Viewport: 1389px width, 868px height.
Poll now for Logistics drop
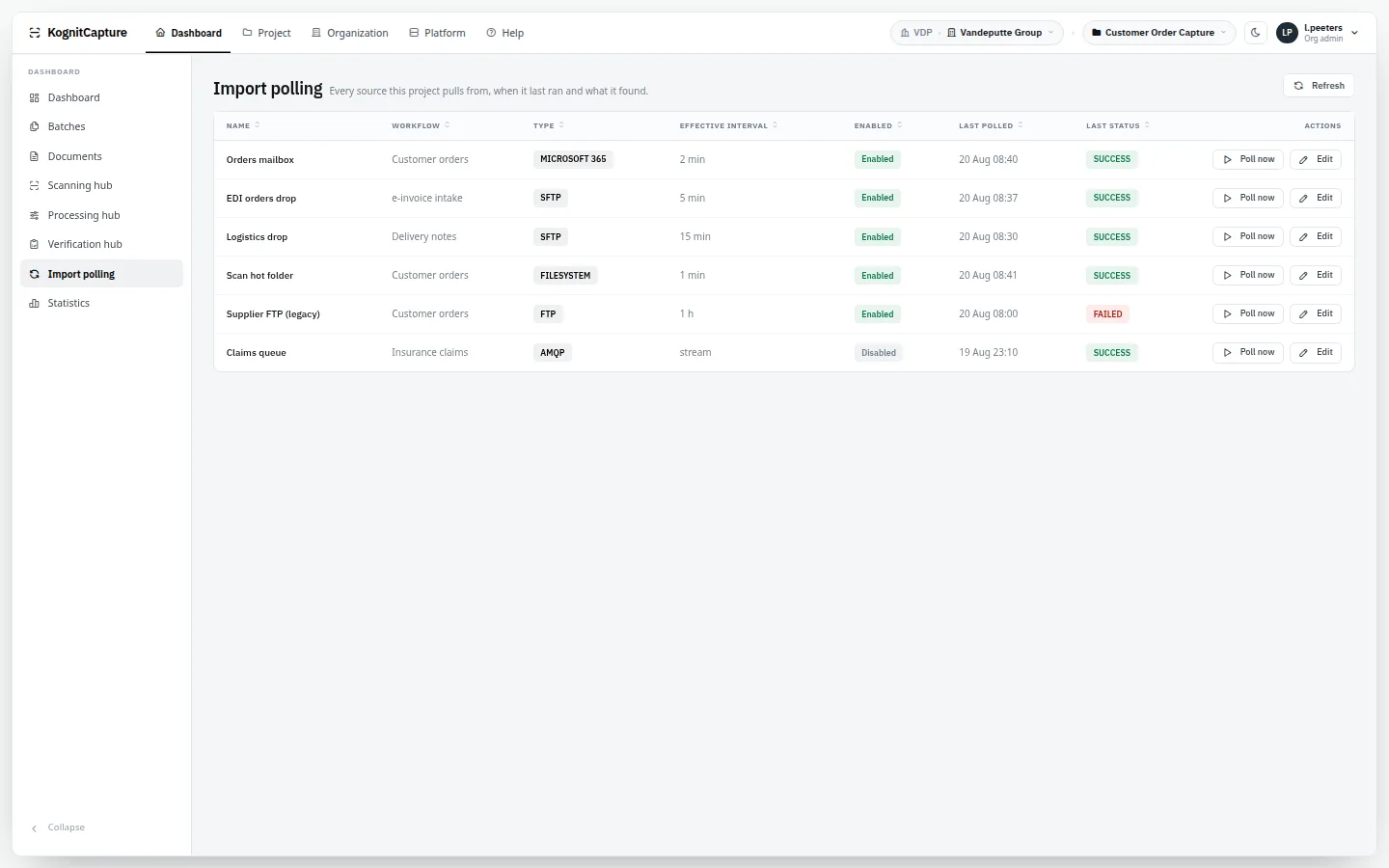click(x=1248, y=236)
